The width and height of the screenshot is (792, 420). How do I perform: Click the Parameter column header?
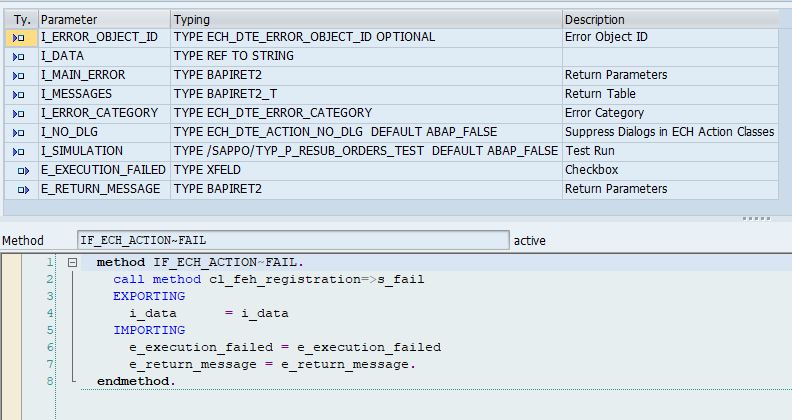pyautogui.click(x=105, y=20)
